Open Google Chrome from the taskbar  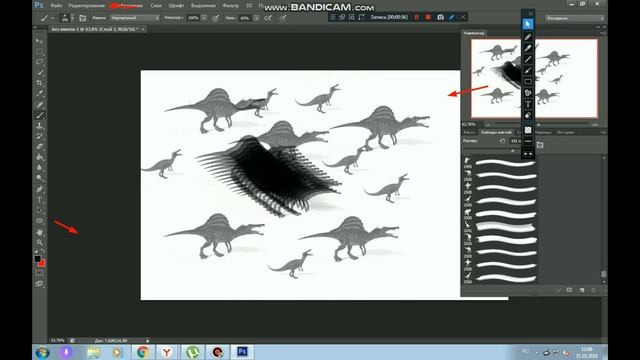(x=143, y=352)
